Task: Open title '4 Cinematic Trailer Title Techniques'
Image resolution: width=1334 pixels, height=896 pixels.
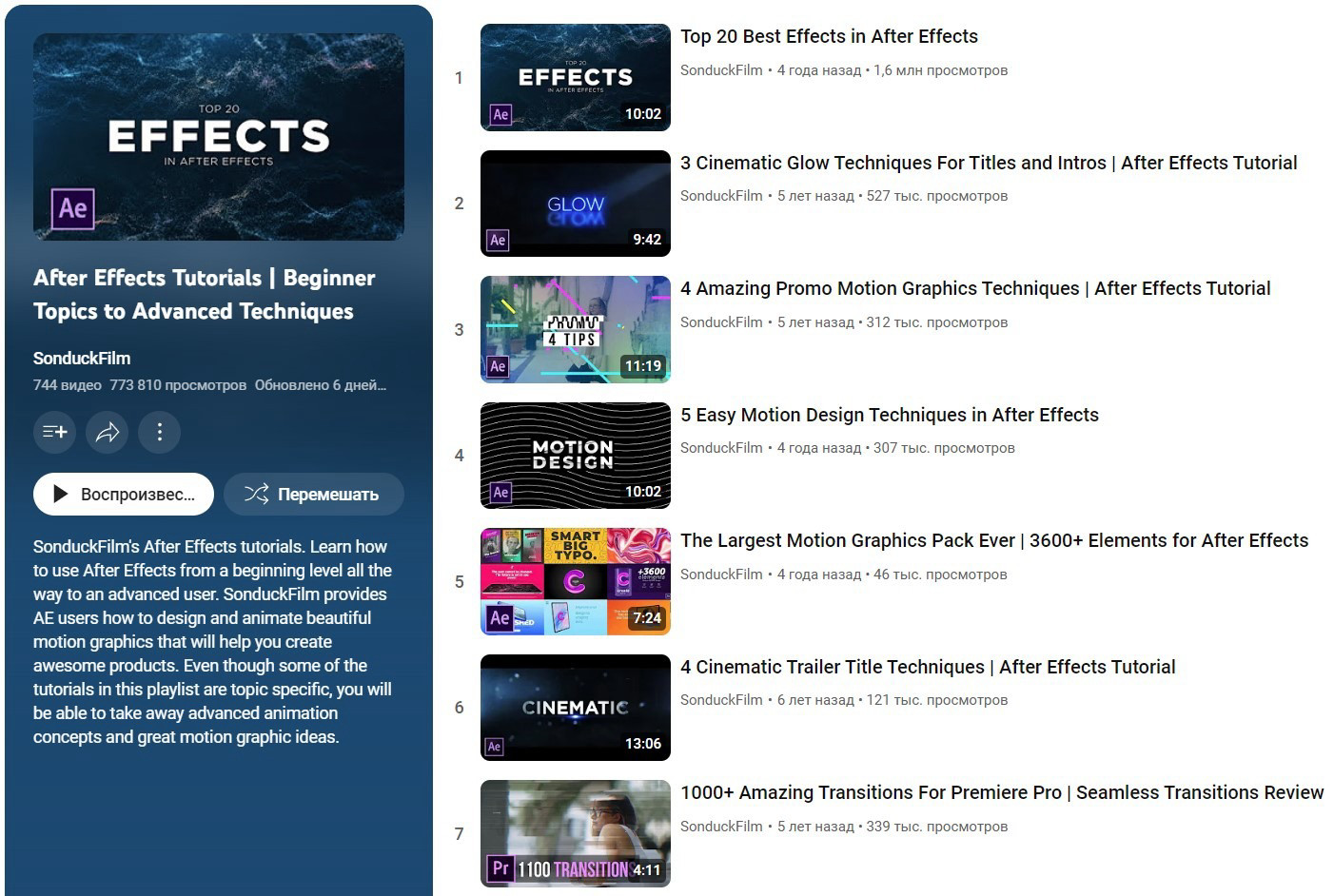Action: 928,667
